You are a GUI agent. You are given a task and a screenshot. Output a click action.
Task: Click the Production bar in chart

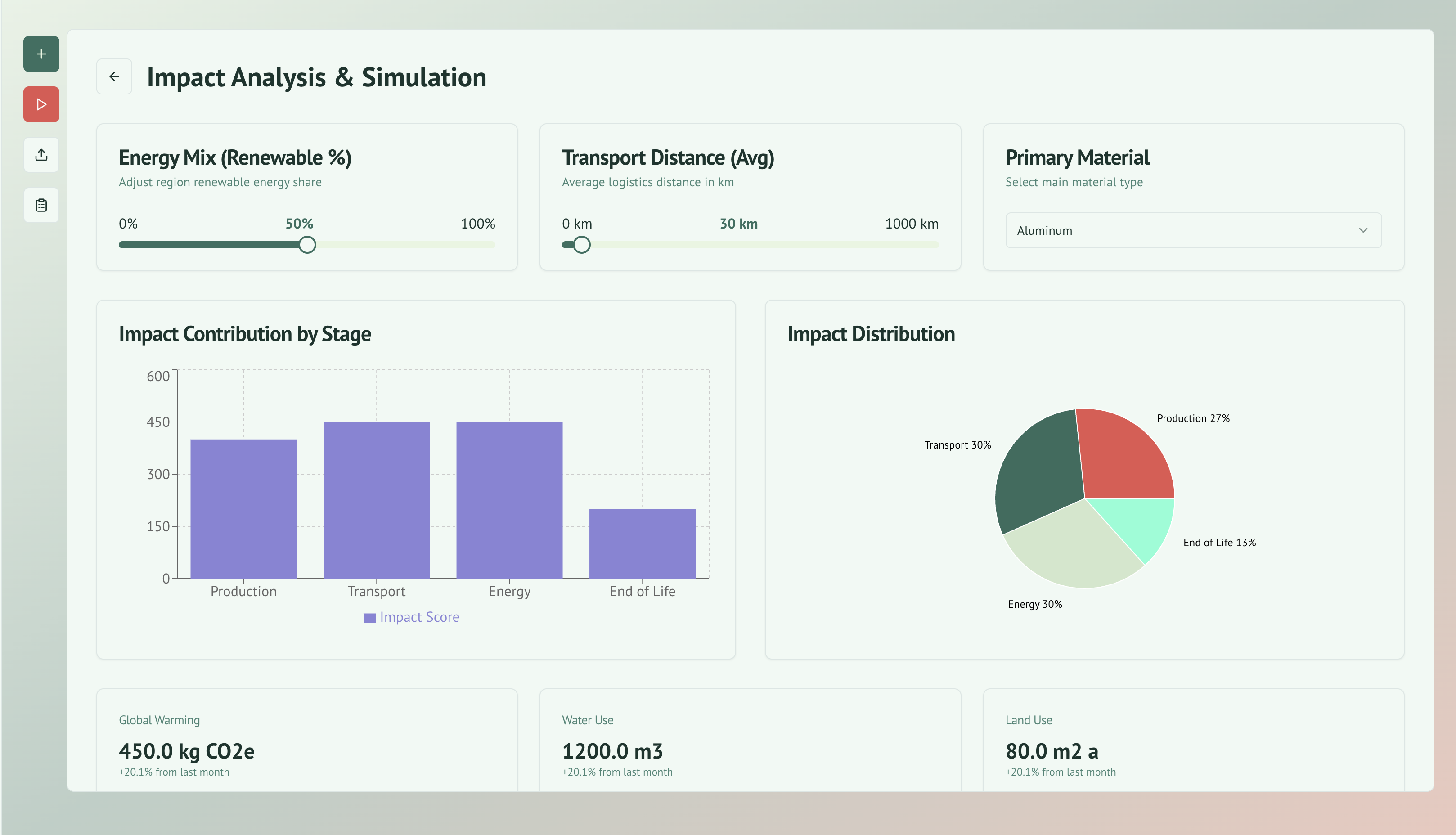coord(243,508)
